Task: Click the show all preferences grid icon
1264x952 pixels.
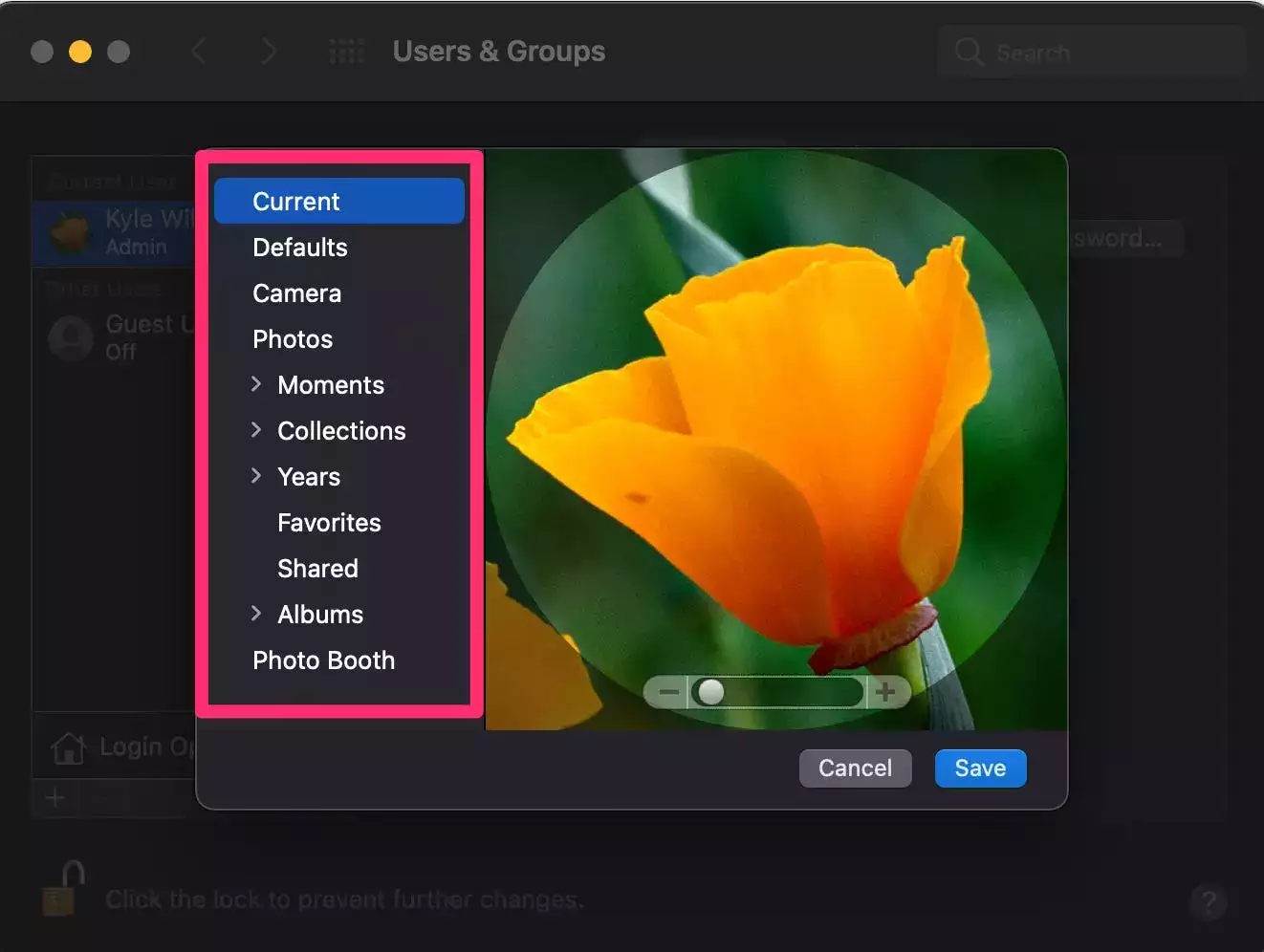Action: 346,52
